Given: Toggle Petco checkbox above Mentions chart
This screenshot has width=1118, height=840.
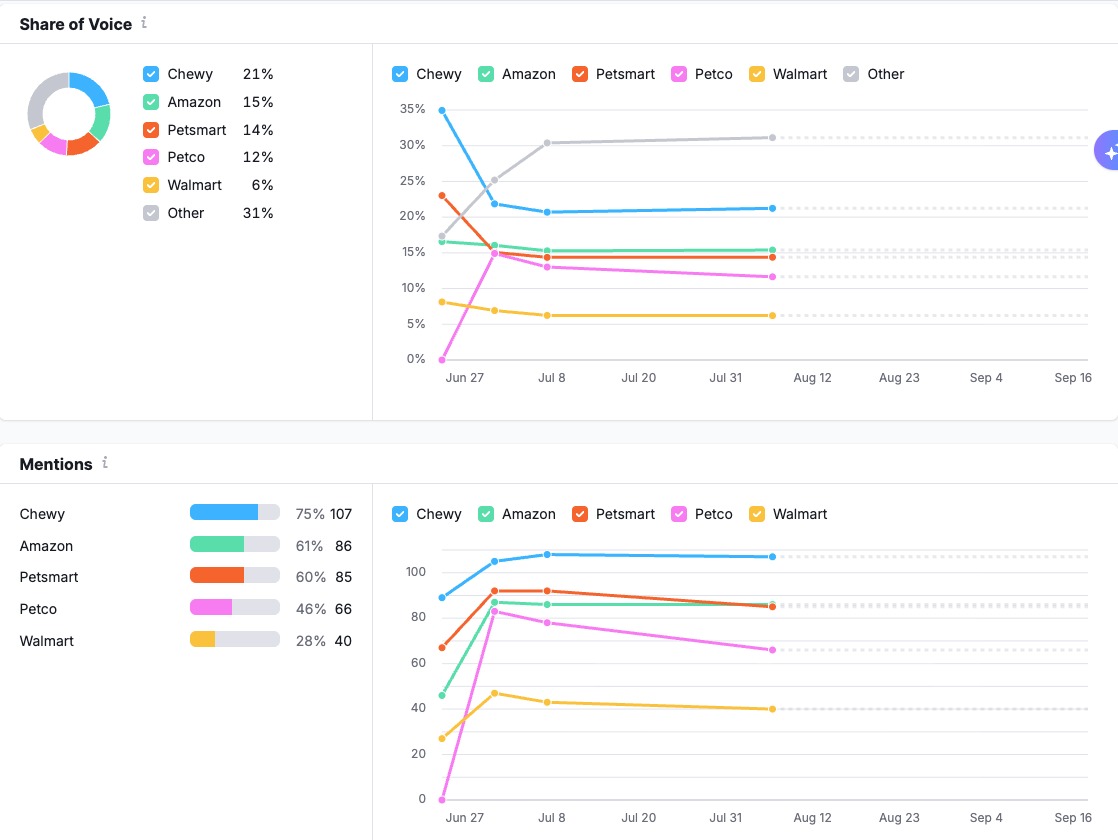Looking at the screenshot, I should pos(679,514).
